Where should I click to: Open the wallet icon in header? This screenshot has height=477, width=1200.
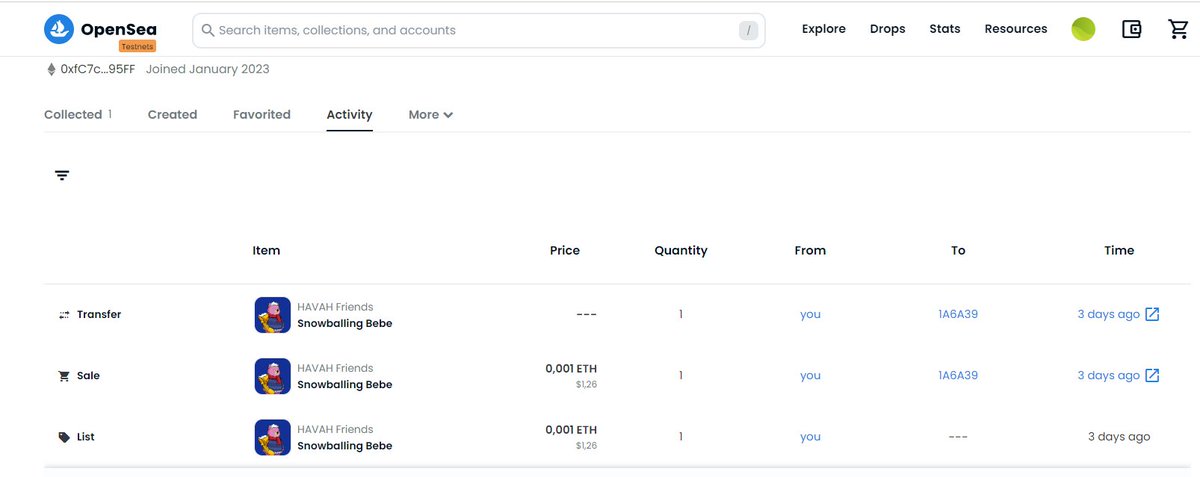(1132, 29)
